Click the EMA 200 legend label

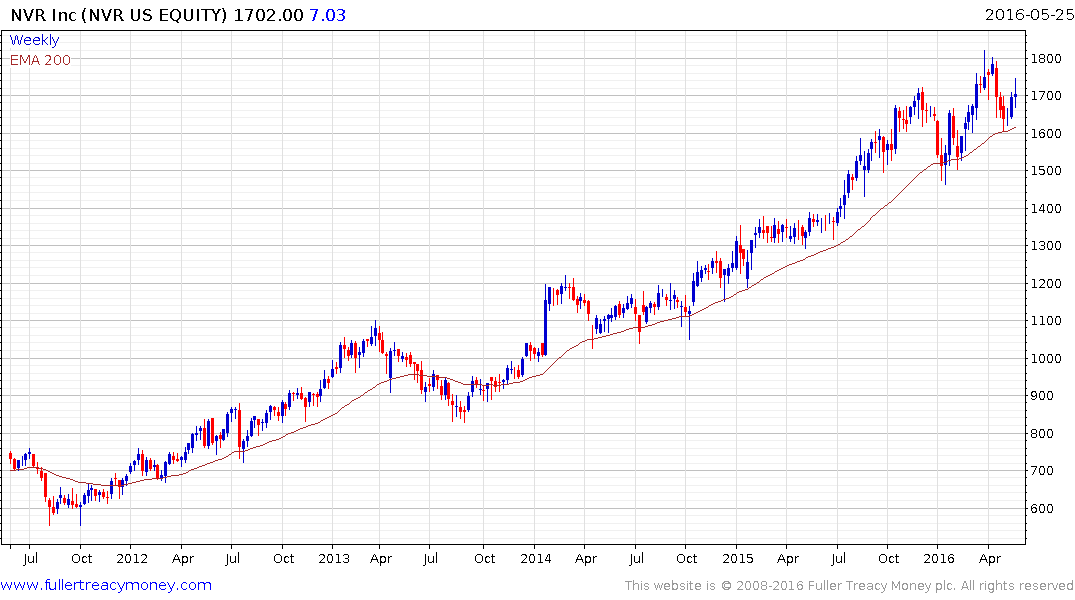(40, 60)
